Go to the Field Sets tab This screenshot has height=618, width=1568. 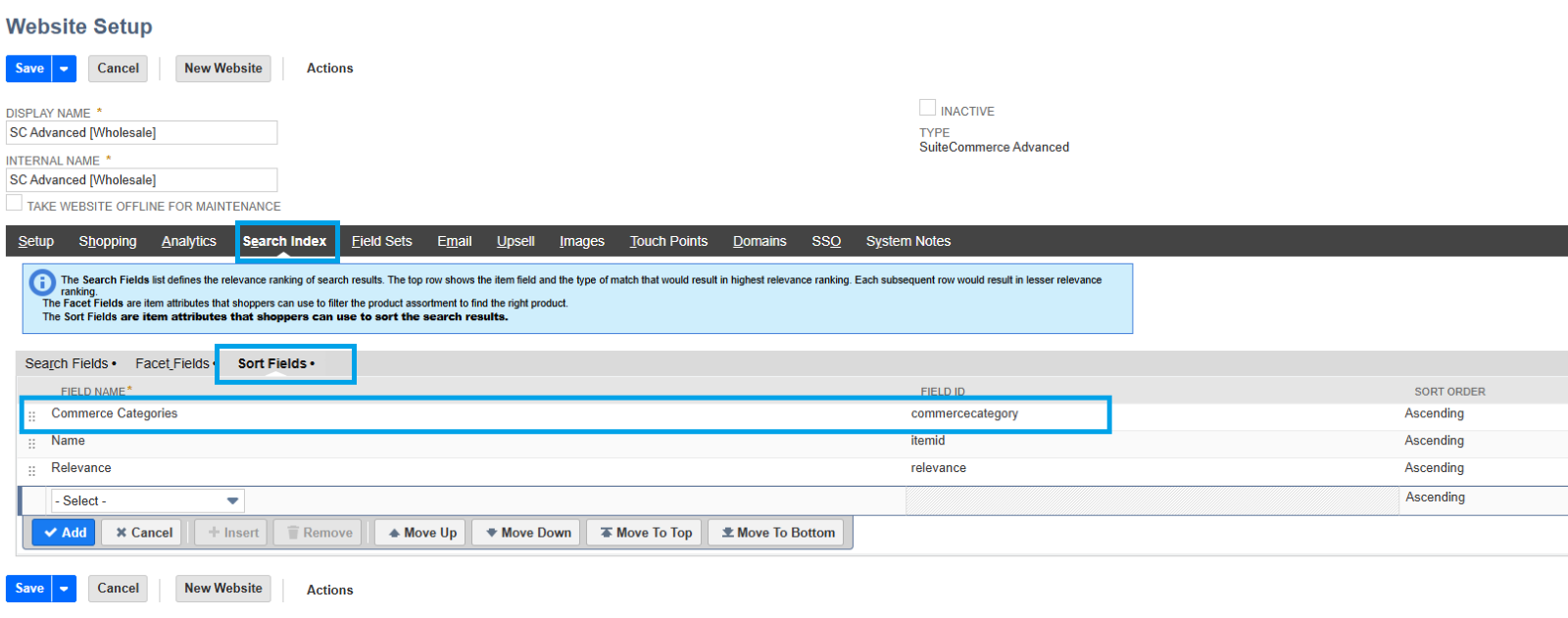coord(382,241)
